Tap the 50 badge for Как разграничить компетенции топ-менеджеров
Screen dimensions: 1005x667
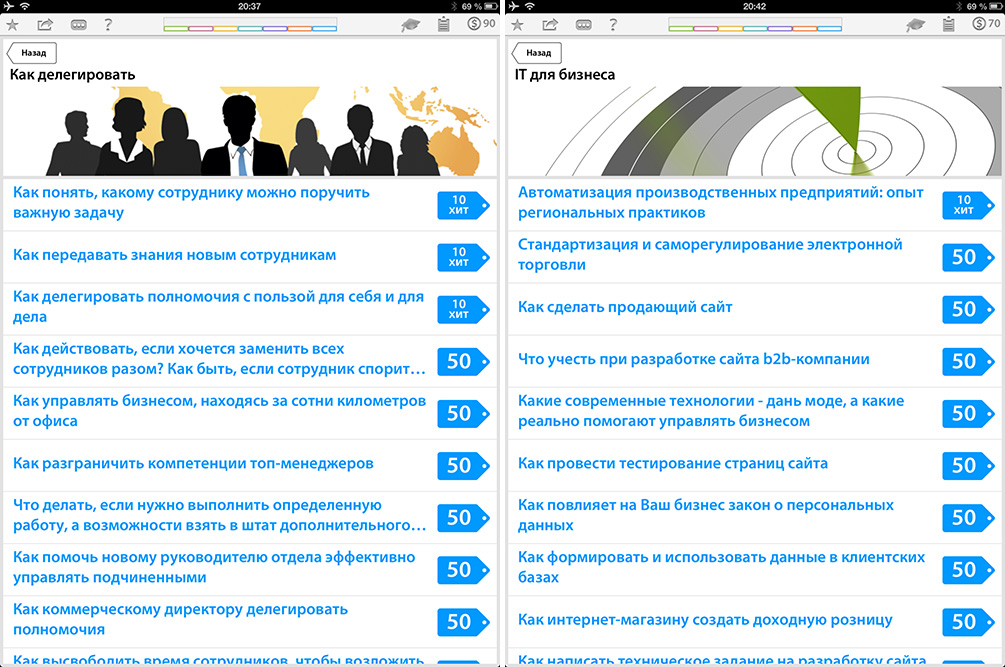(x=463, y=465)
